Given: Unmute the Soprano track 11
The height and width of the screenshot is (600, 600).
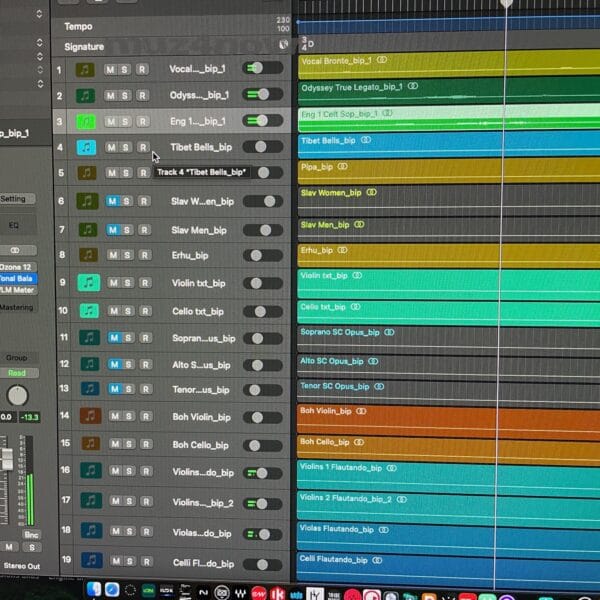Looking at the screenshot, I should pos(114,338).
